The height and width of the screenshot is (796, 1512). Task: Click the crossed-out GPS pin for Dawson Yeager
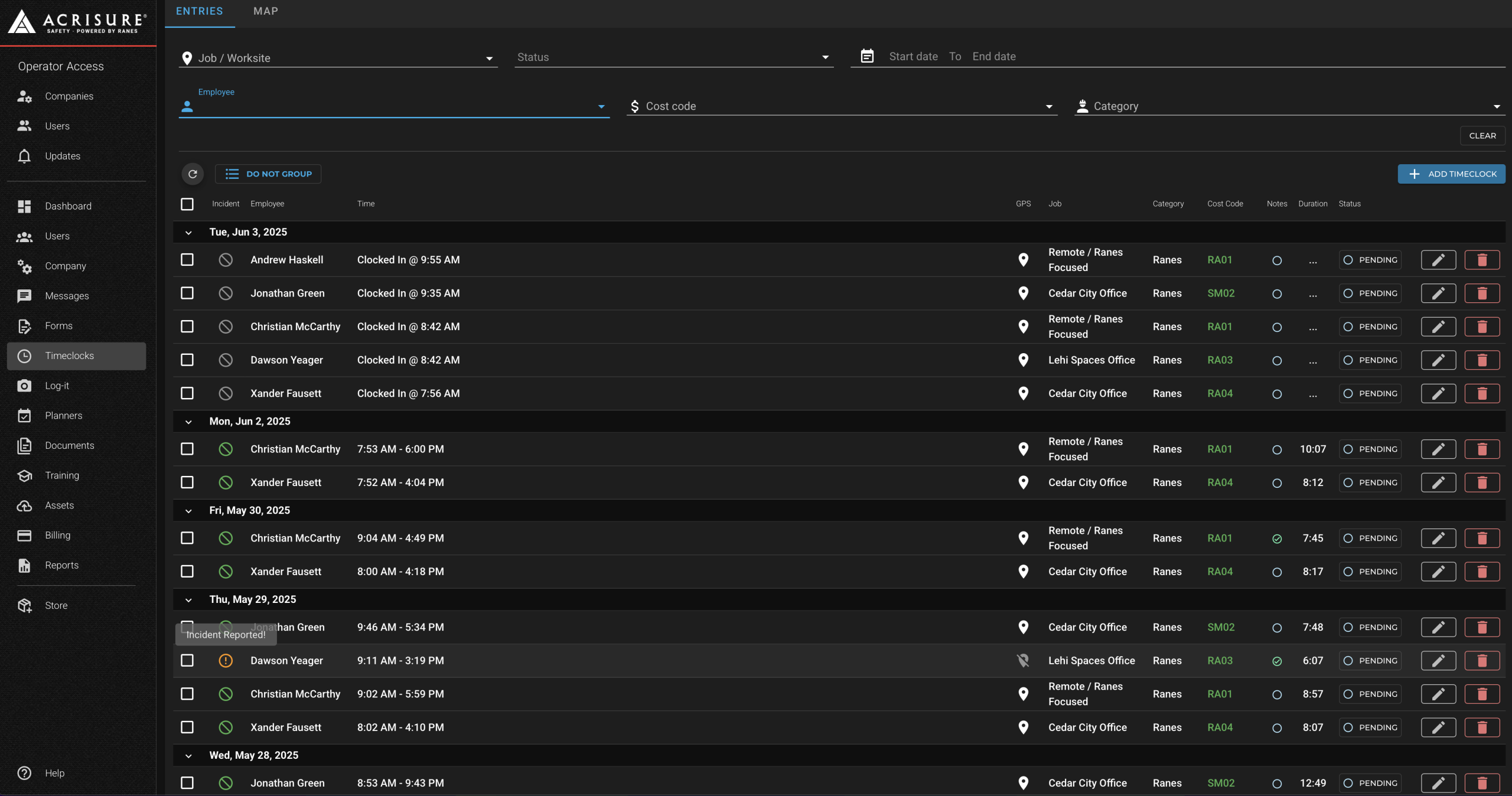tap(1023, 661)
